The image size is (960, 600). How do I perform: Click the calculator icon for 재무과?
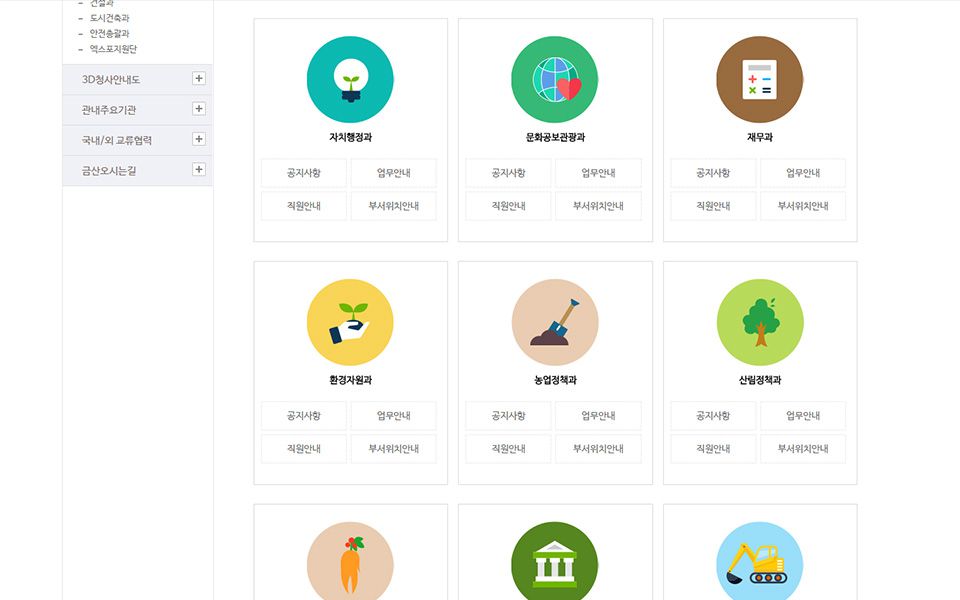tap(760, 80)
